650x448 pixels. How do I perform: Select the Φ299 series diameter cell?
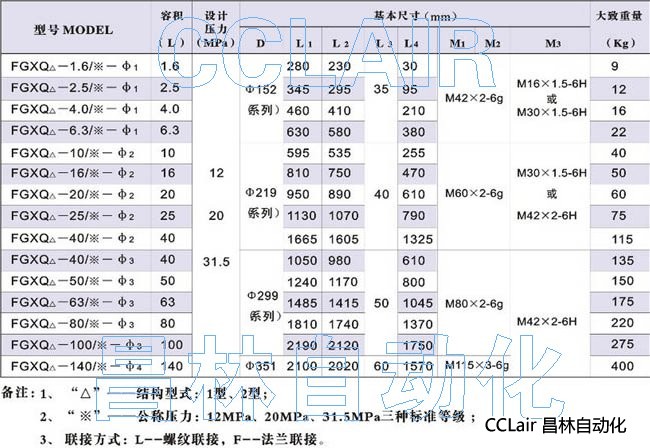pyautogui.click(x=263, y=304)
